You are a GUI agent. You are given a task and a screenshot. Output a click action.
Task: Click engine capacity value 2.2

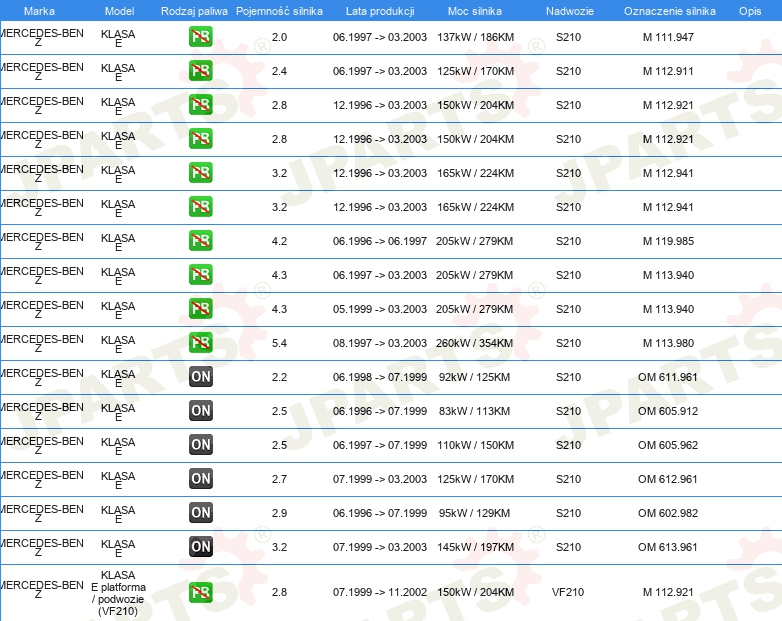pyautogui.click(x=279, y=377)
